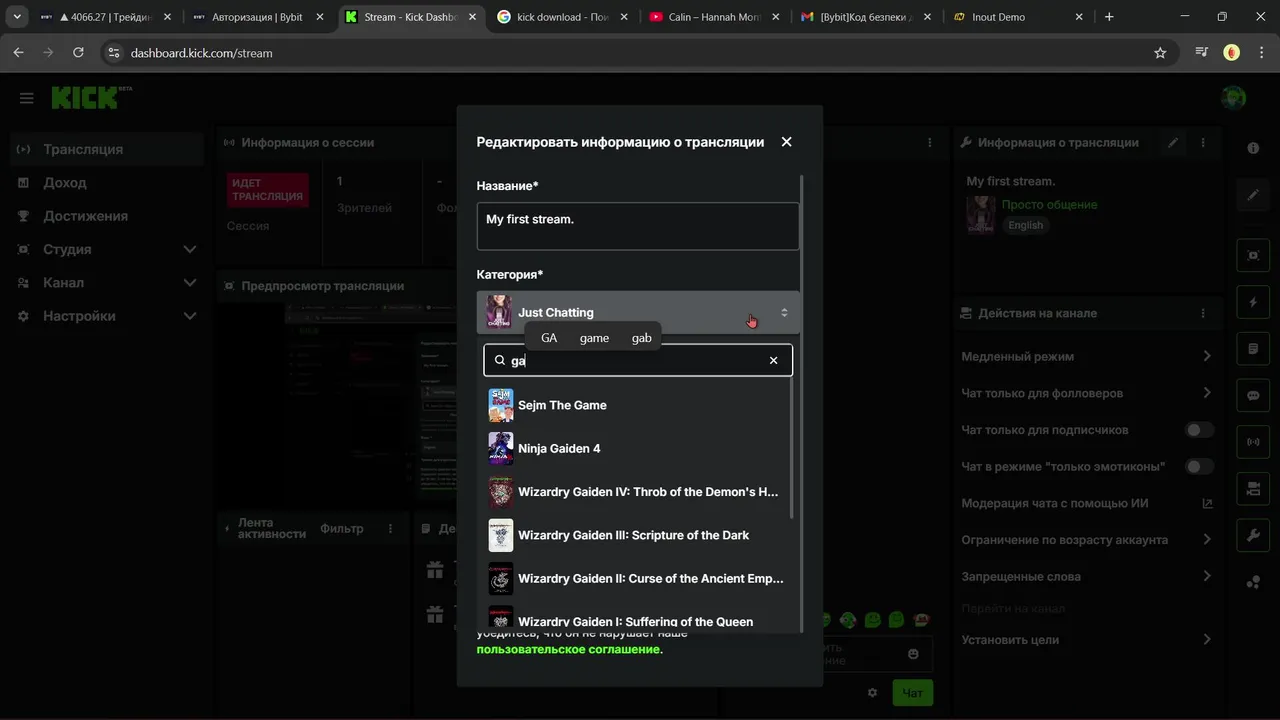The image size is (1280, 720).
Task: Switch to the Bybit authorization tab
Action: pos(256,17)
